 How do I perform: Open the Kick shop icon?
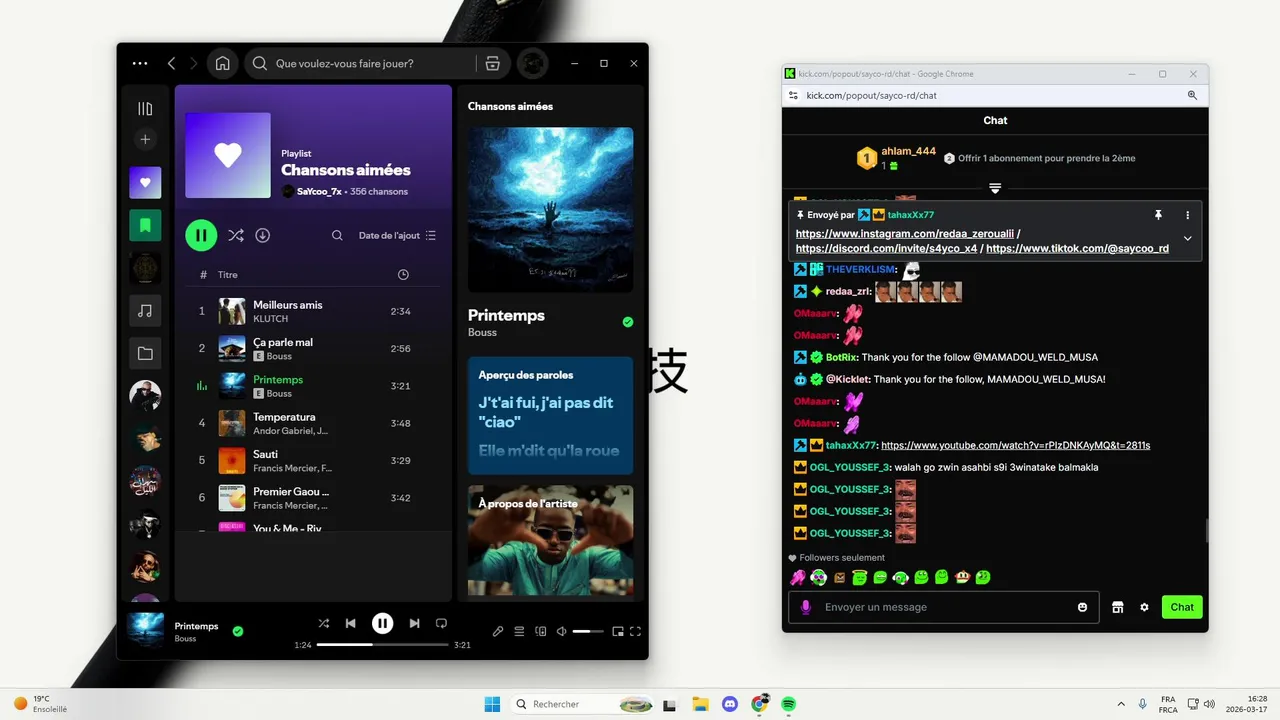coord(1118,607)
